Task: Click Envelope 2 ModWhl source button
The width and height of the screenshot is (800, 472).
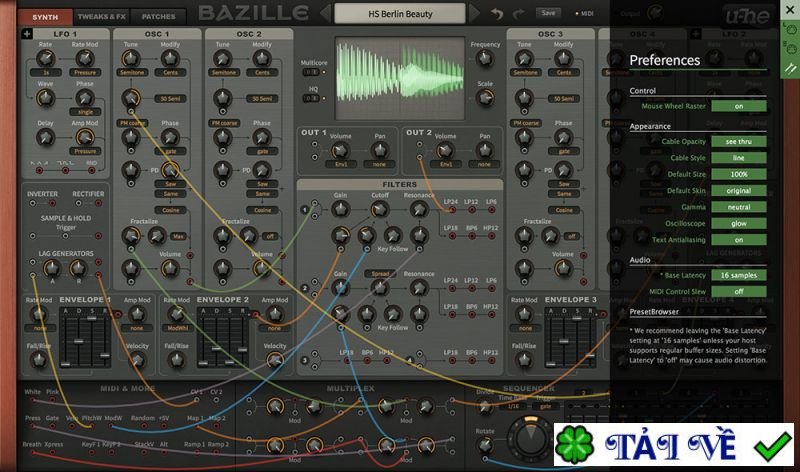Action: coord(177,328)
